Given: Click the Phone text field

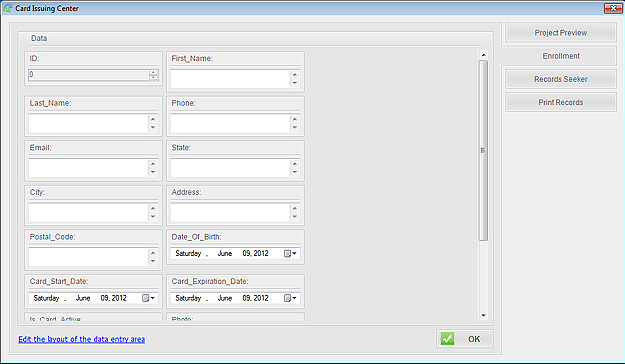Looking at the screenshot, I should 230,124.
